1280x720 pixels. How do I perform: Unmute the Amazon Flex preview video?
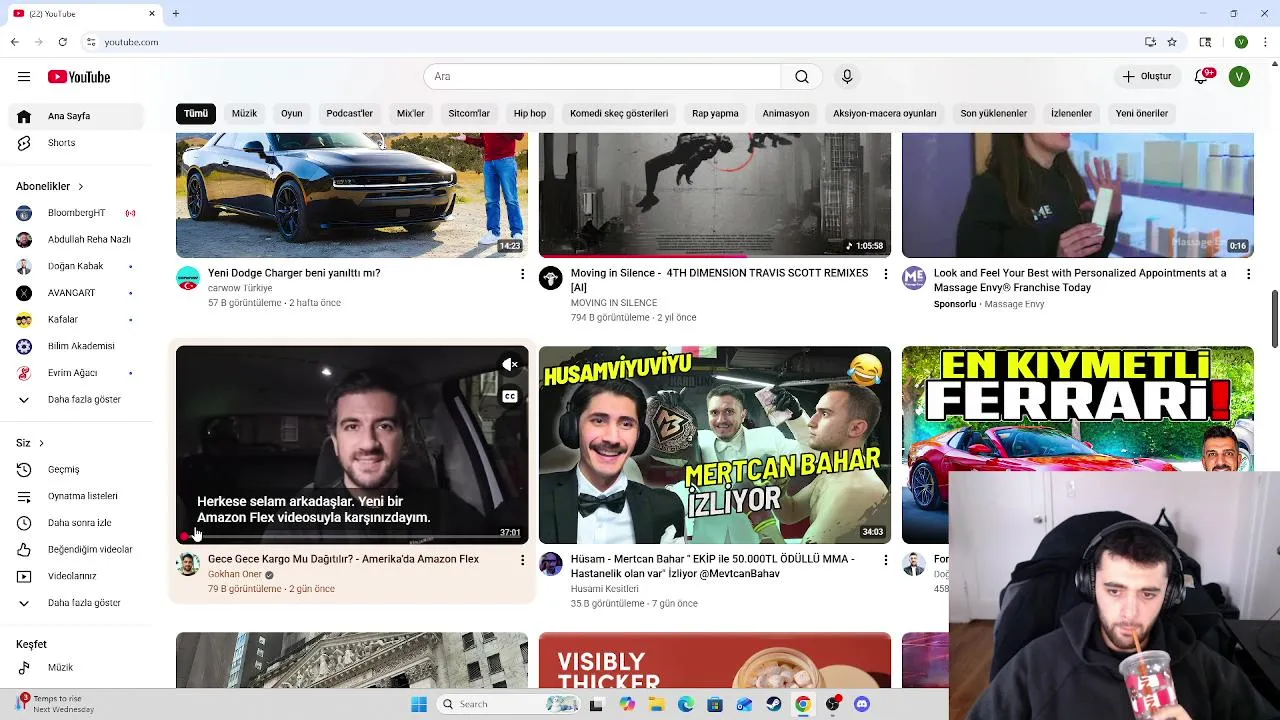[x=510, y=364]
